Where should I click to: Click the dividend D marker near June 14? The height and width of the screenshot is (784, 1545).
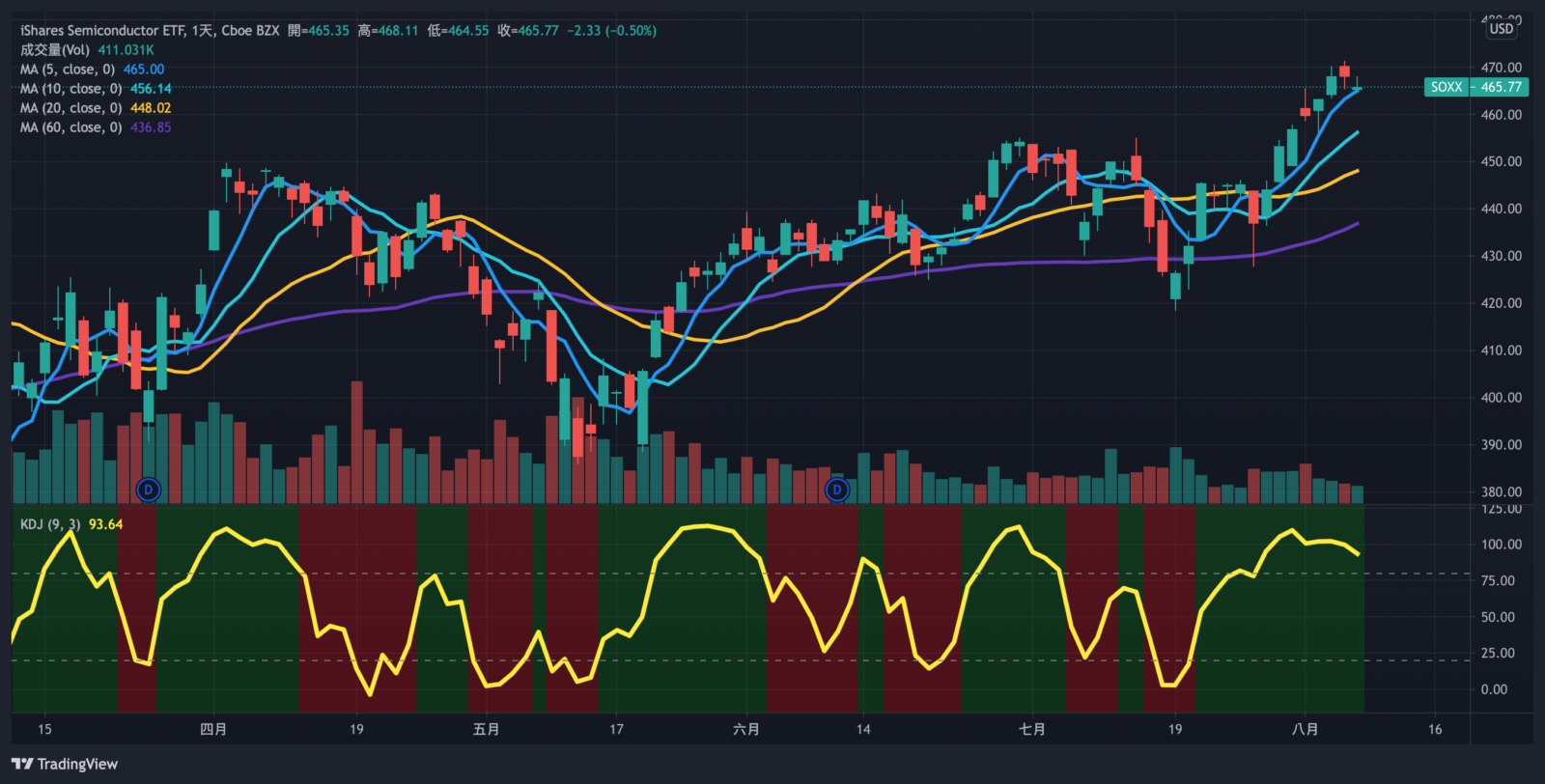point(837,490)
